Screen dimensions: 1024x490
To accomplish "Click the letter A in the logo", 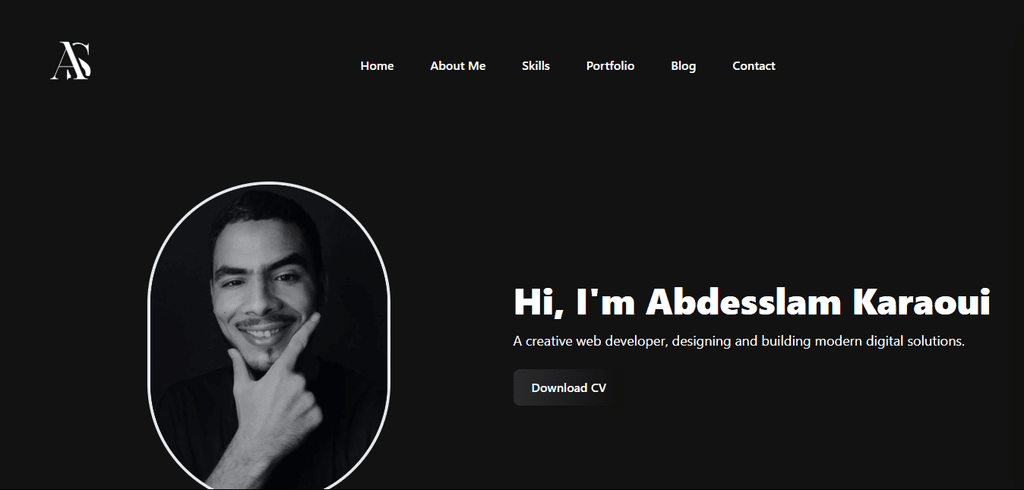I will [x=61, y=61].
